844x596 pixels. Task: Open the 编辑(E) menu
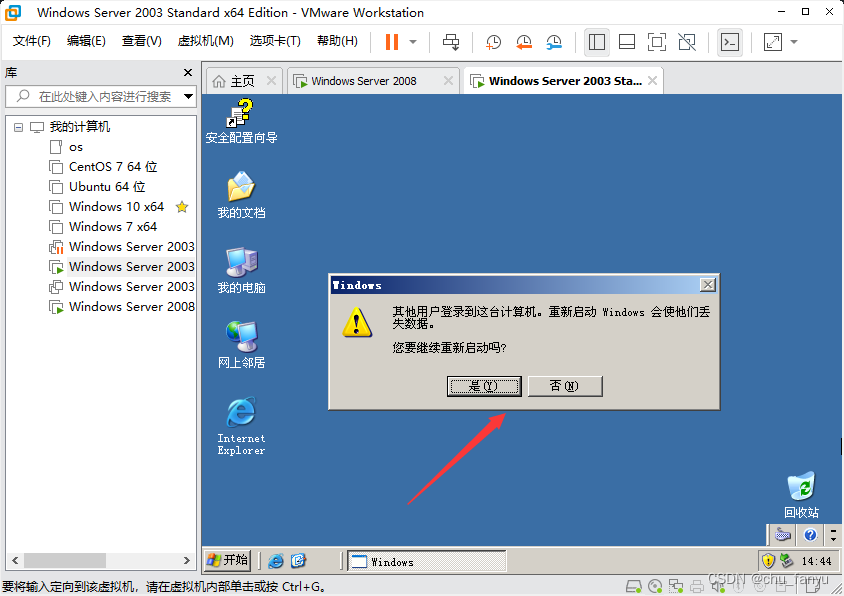coord(86,41)
